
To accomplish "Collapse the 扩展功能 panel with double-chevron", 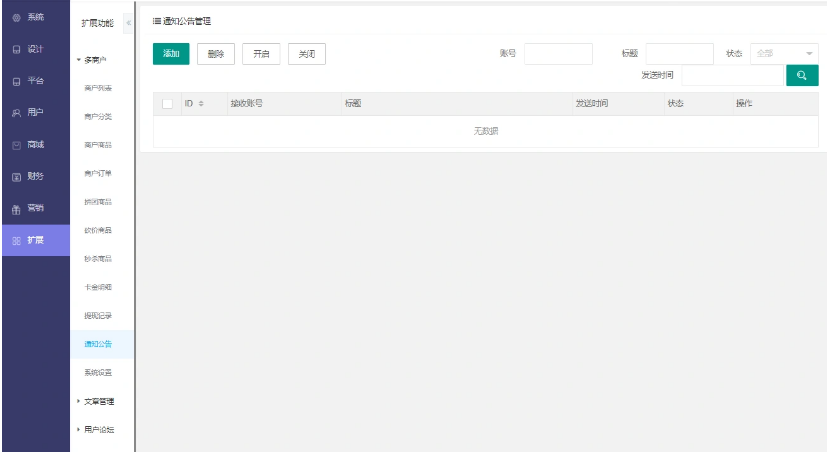I will click(x=128, y=23).
